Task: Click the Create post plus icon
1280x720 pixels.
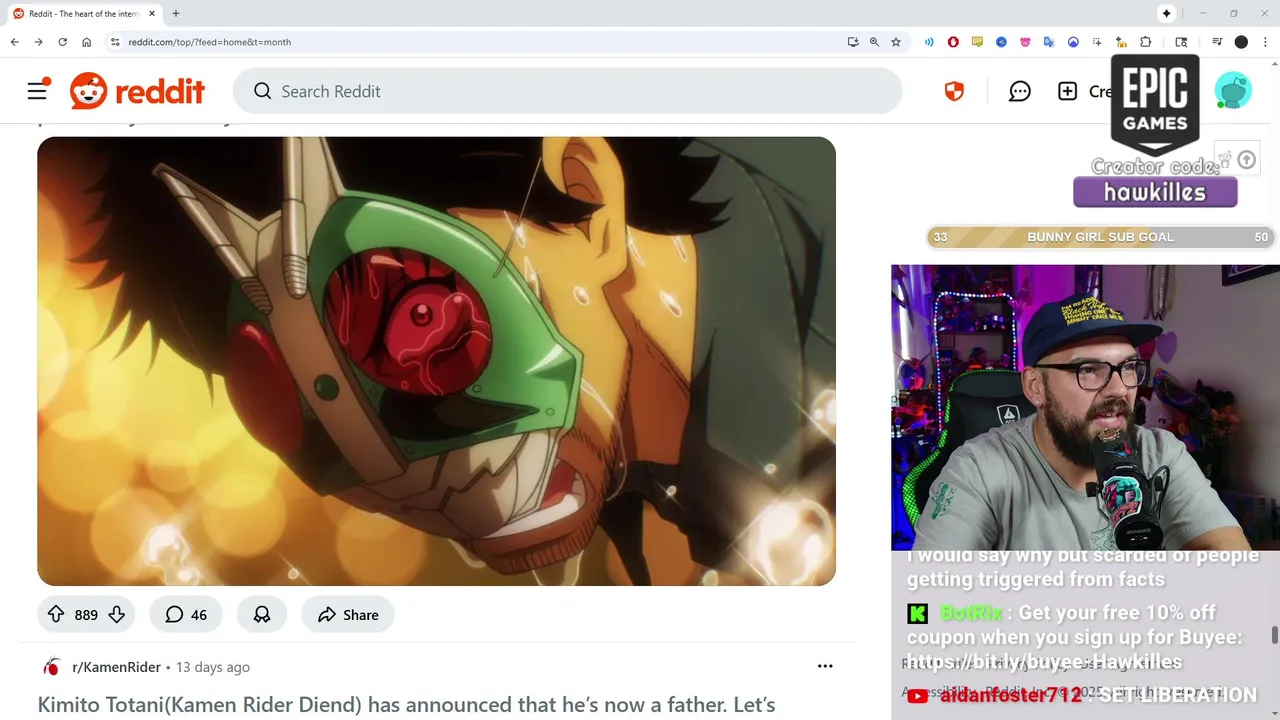Action: coord(1068,91)
